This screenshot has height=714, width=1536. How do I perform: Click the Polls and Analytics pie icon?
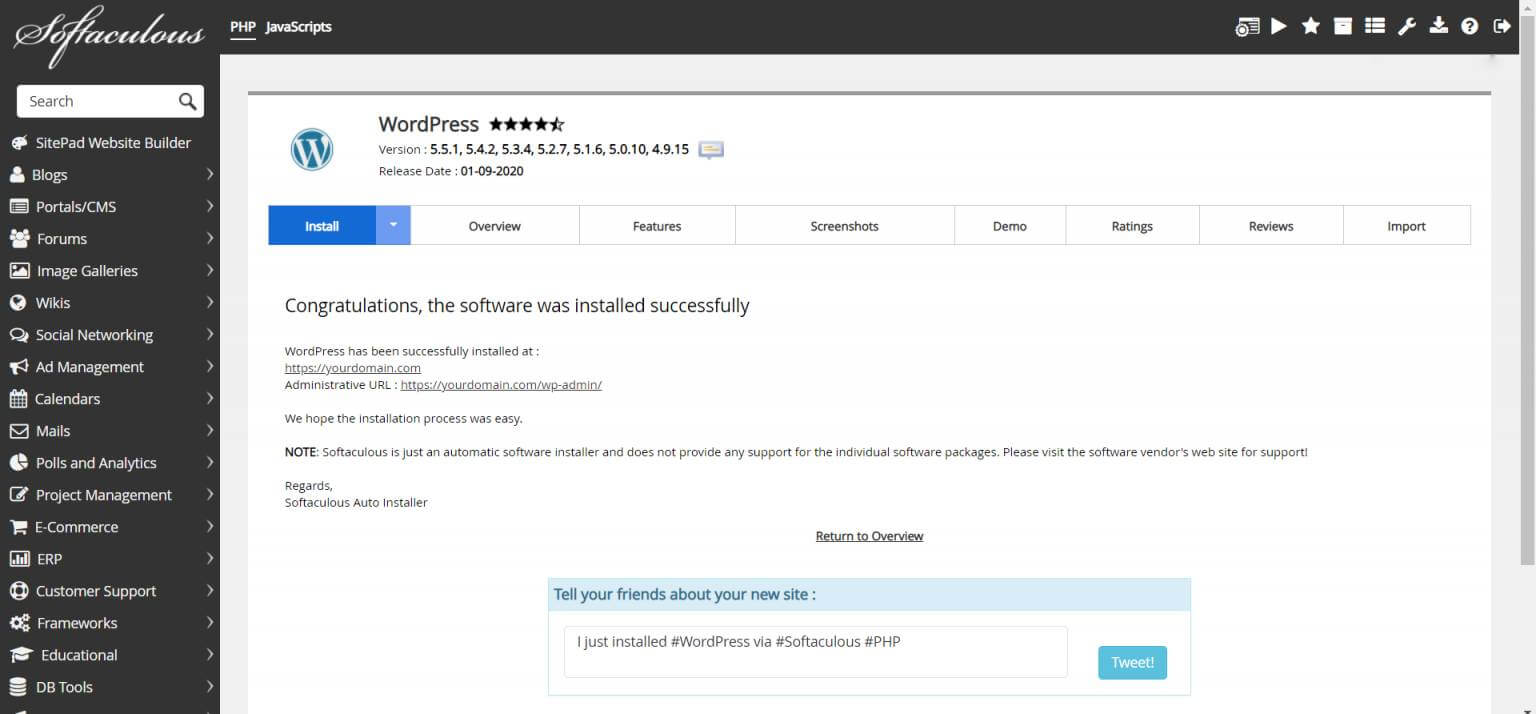click(x=18, y=463)
